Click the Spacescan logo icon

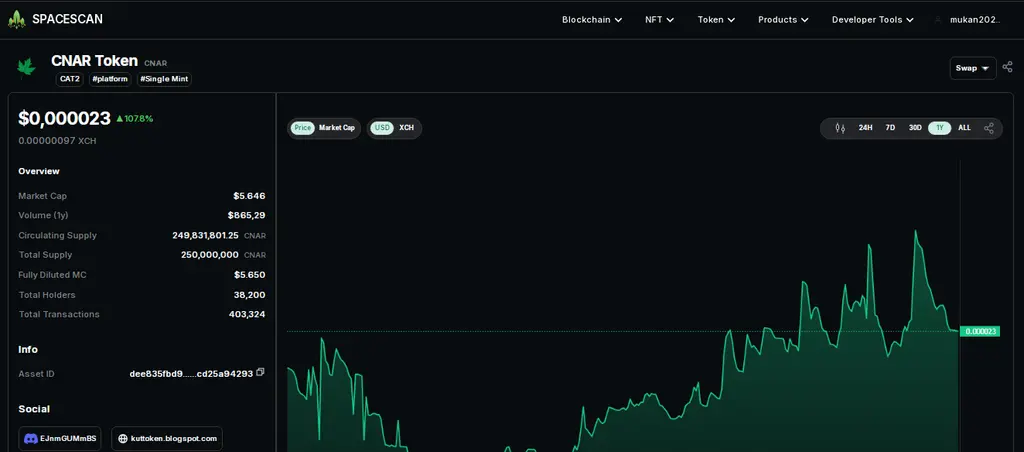tap(16, 19)
